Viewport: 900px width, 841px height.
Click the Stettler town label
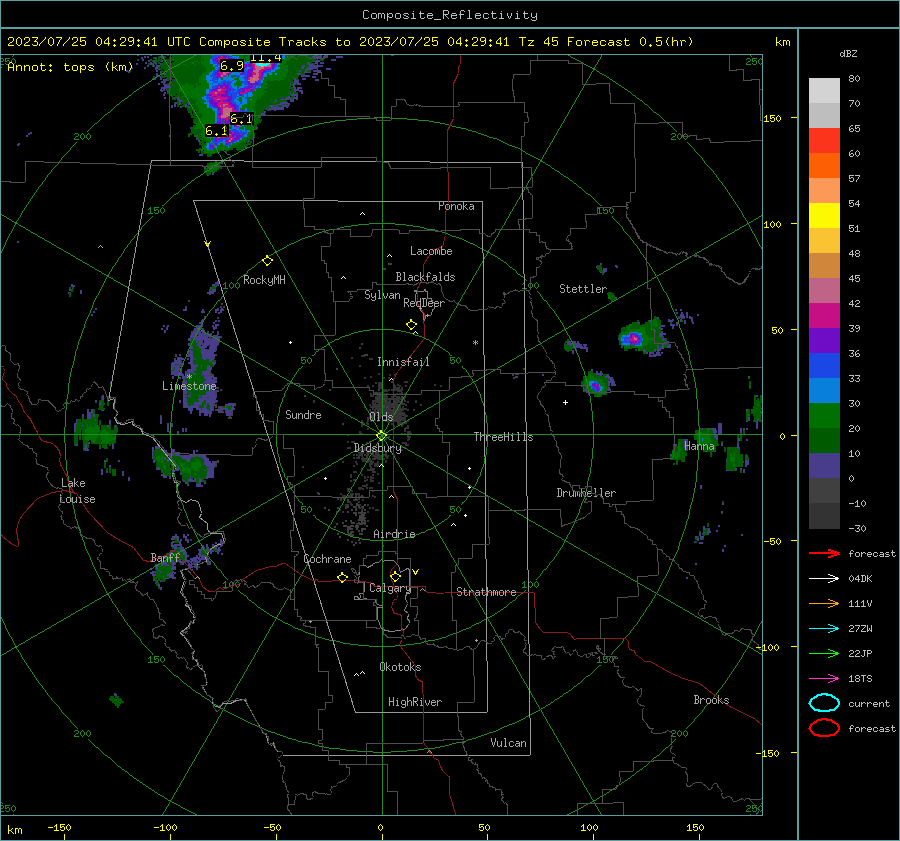click(x=583, y=289)
